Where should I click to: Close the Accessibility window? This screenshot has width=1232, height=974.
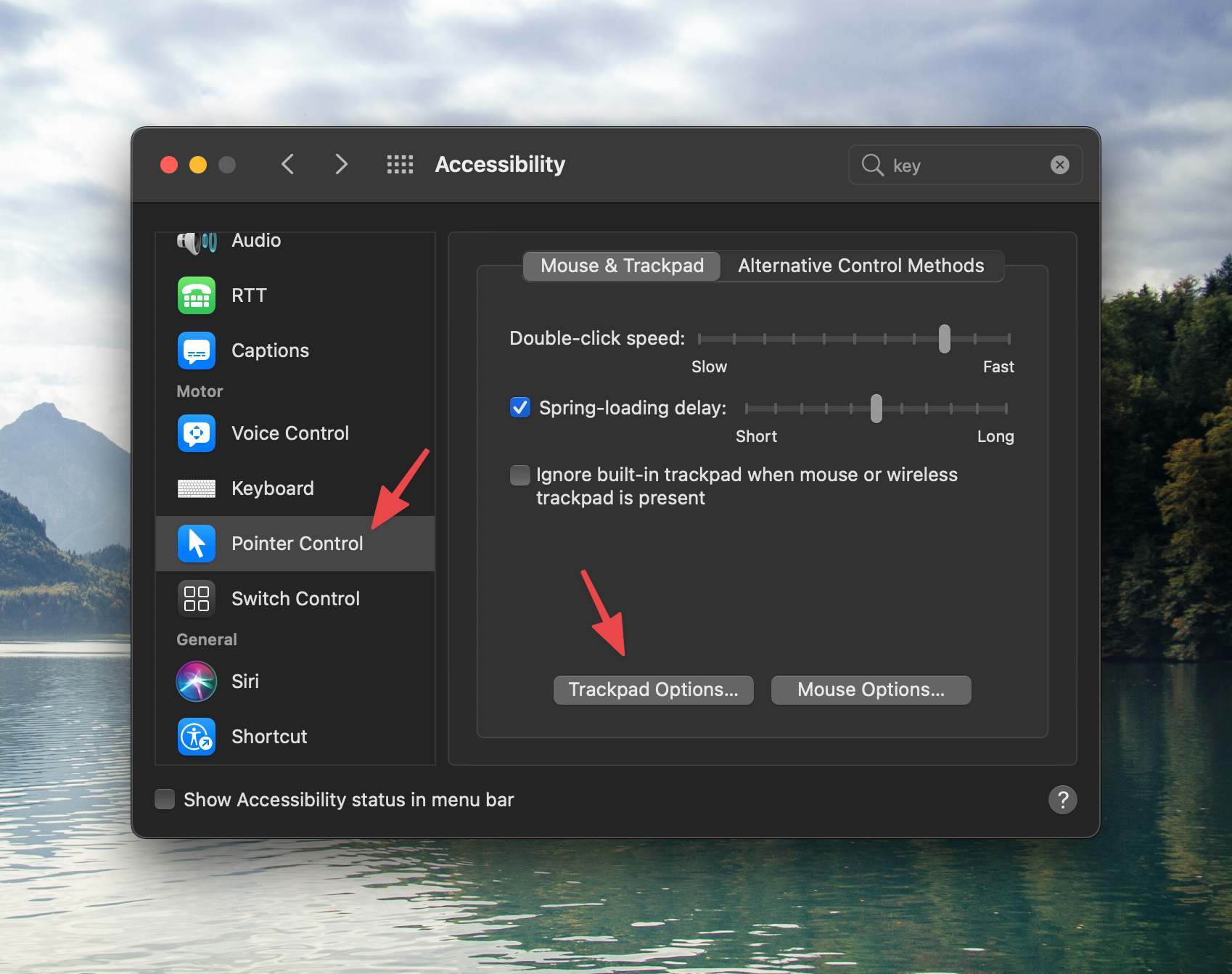(169, 165)
